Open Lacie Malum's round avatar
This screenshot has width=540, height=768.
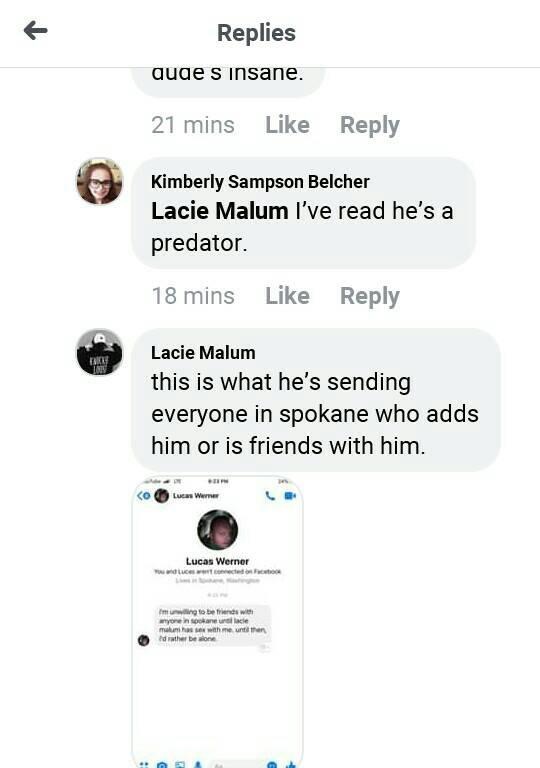100,352
